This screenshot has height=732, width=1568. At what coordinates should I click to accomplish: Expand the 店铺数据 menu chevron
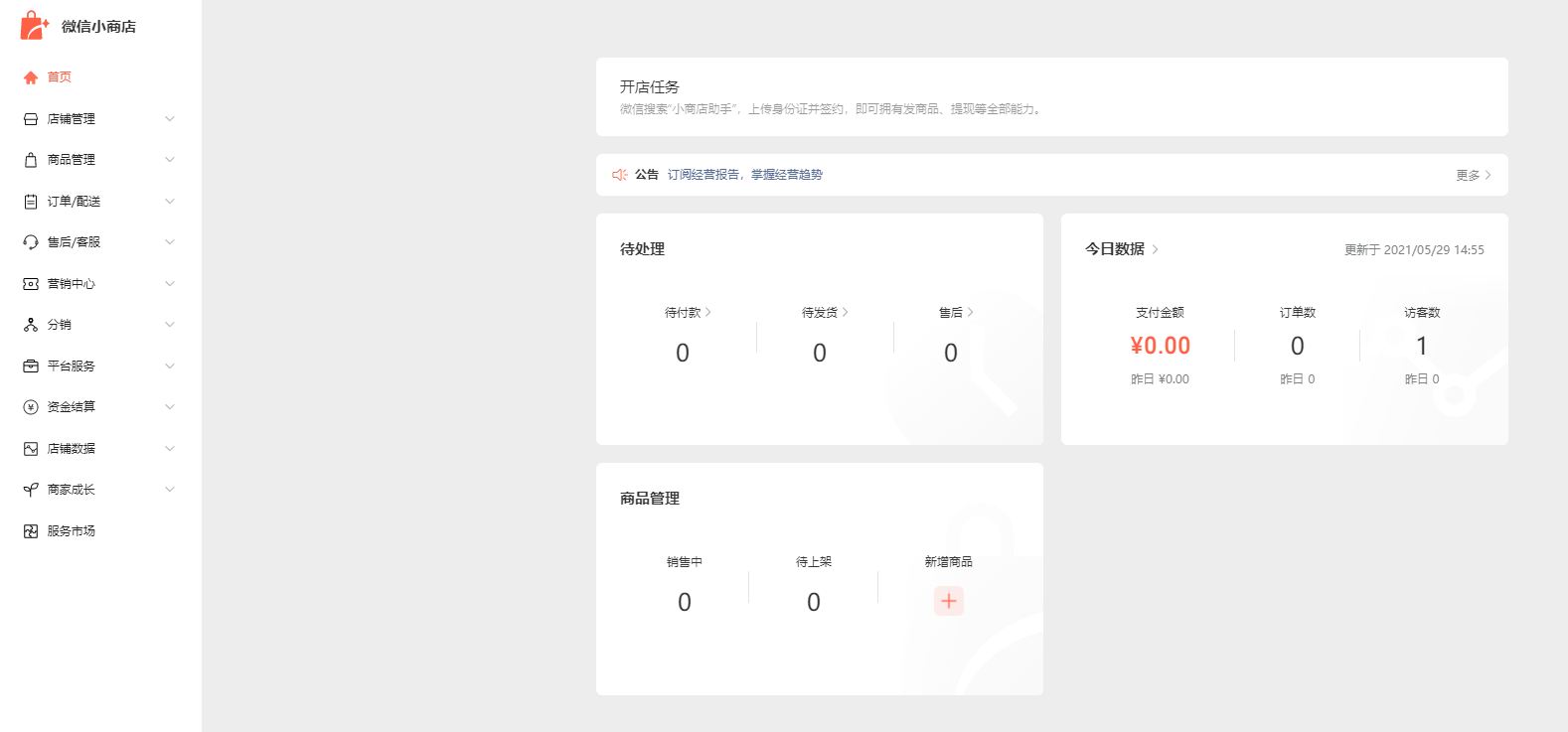(170, 449)
